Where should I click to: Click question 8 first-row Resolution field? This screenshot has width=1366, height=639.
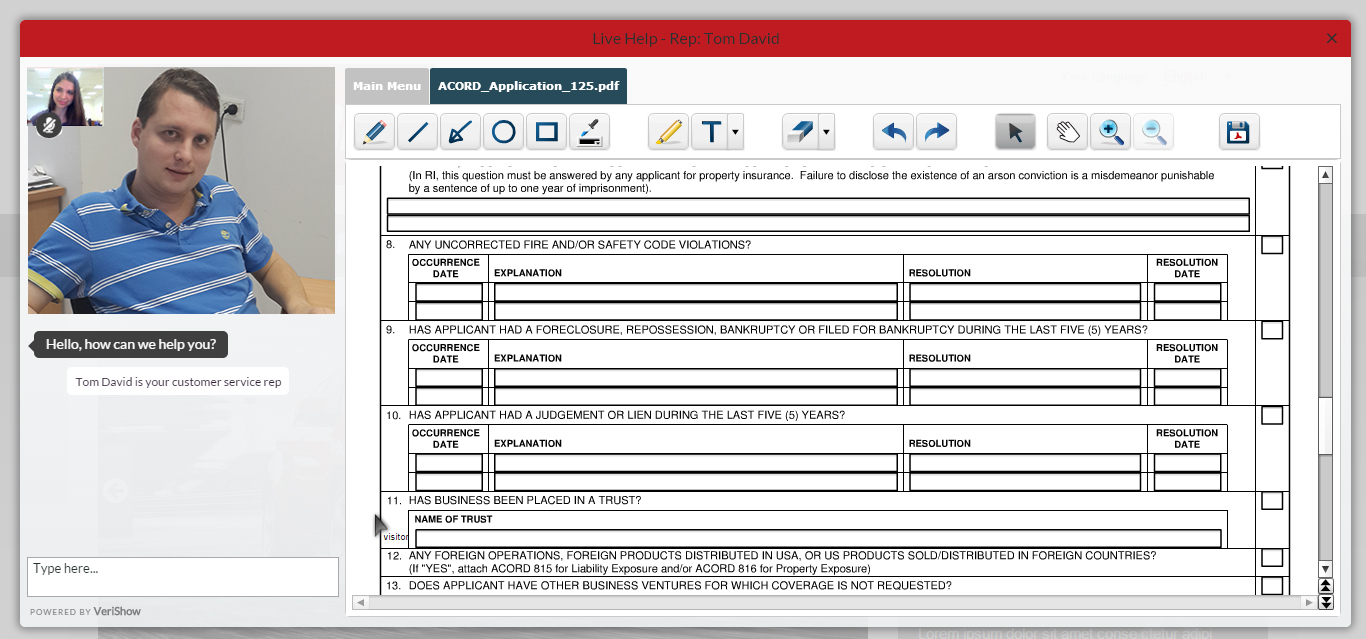(x=1025, y=292)
